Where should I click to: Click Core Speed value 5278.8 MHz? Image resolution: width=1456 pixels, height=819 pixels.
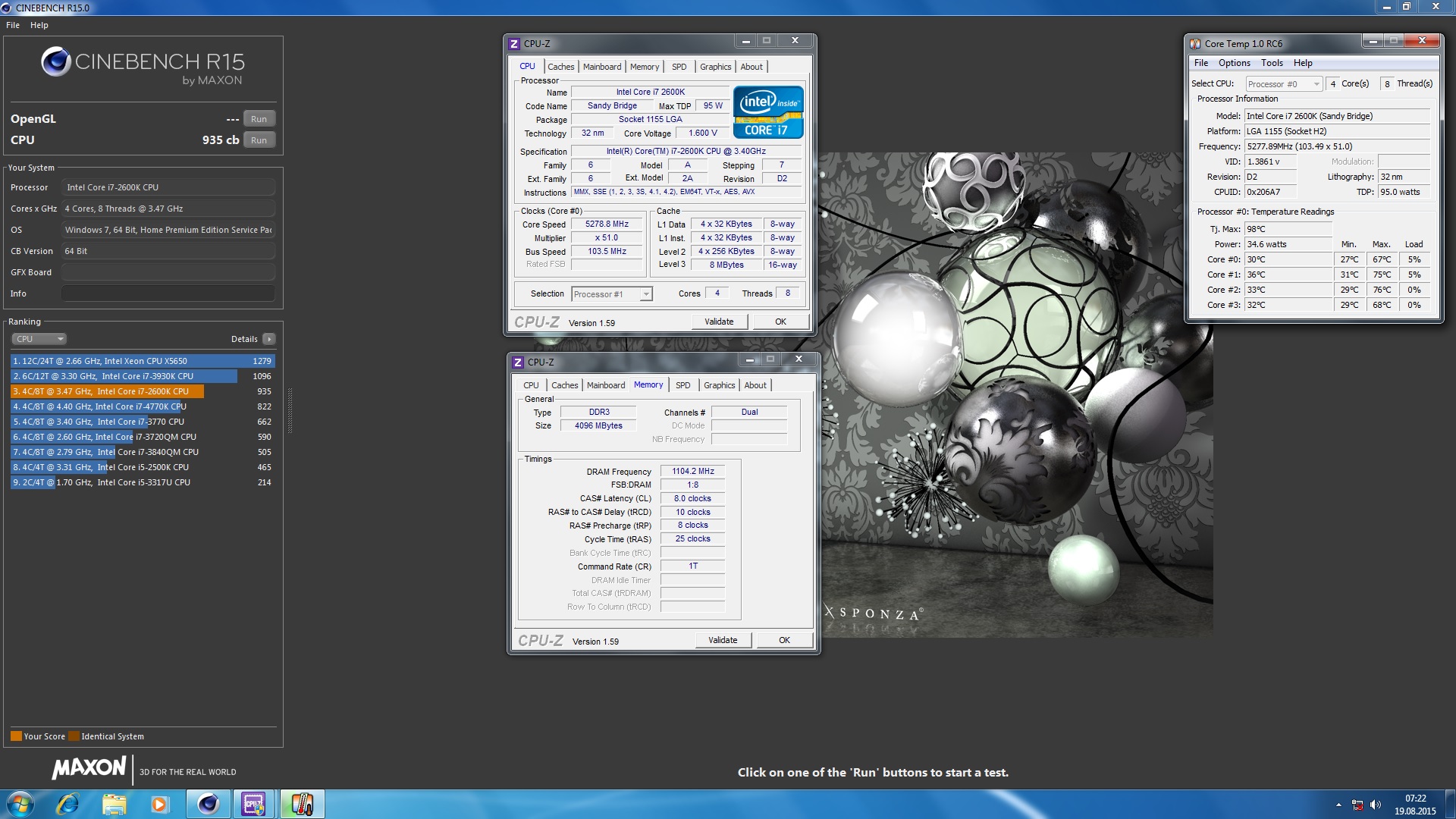click(x=607, y=224)
